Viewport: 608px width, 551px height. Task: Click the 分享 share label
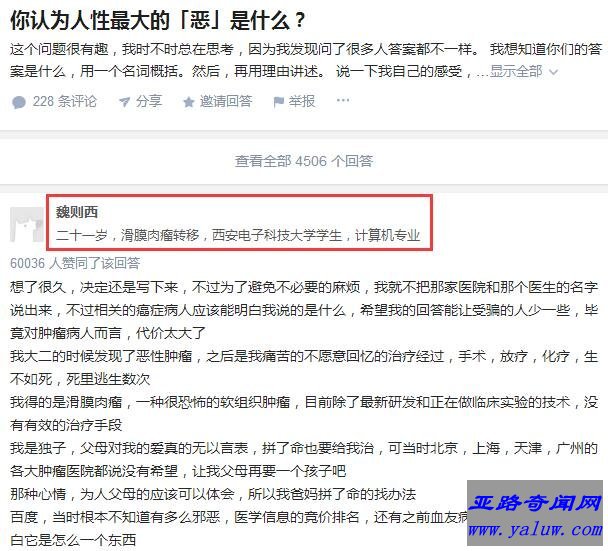[x=149, y=102]
